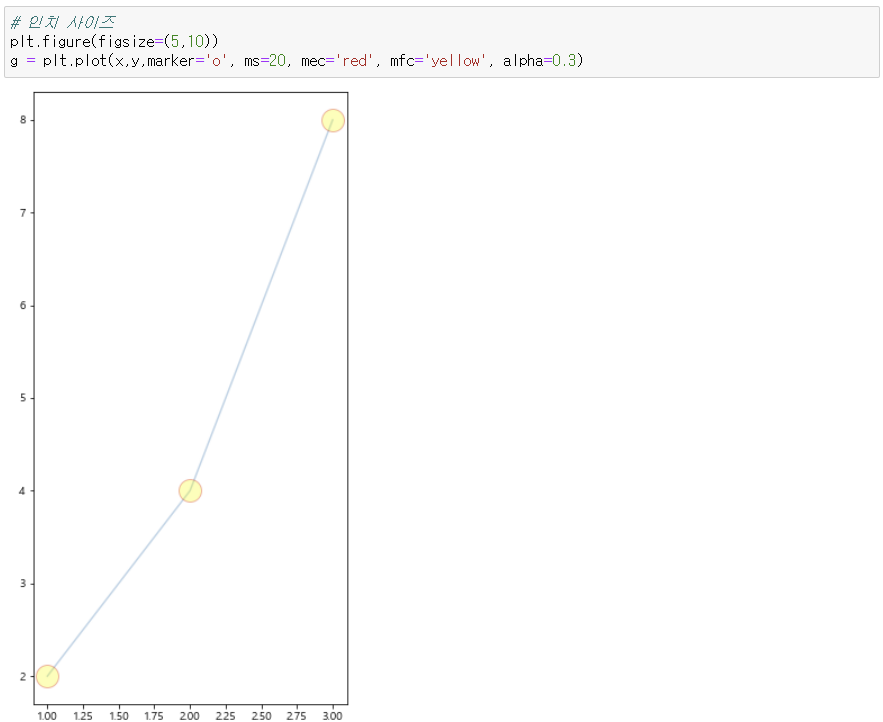Click the y-axis tick label 2
The height and width of the screenshot is (722, 883).
point(23,676)
